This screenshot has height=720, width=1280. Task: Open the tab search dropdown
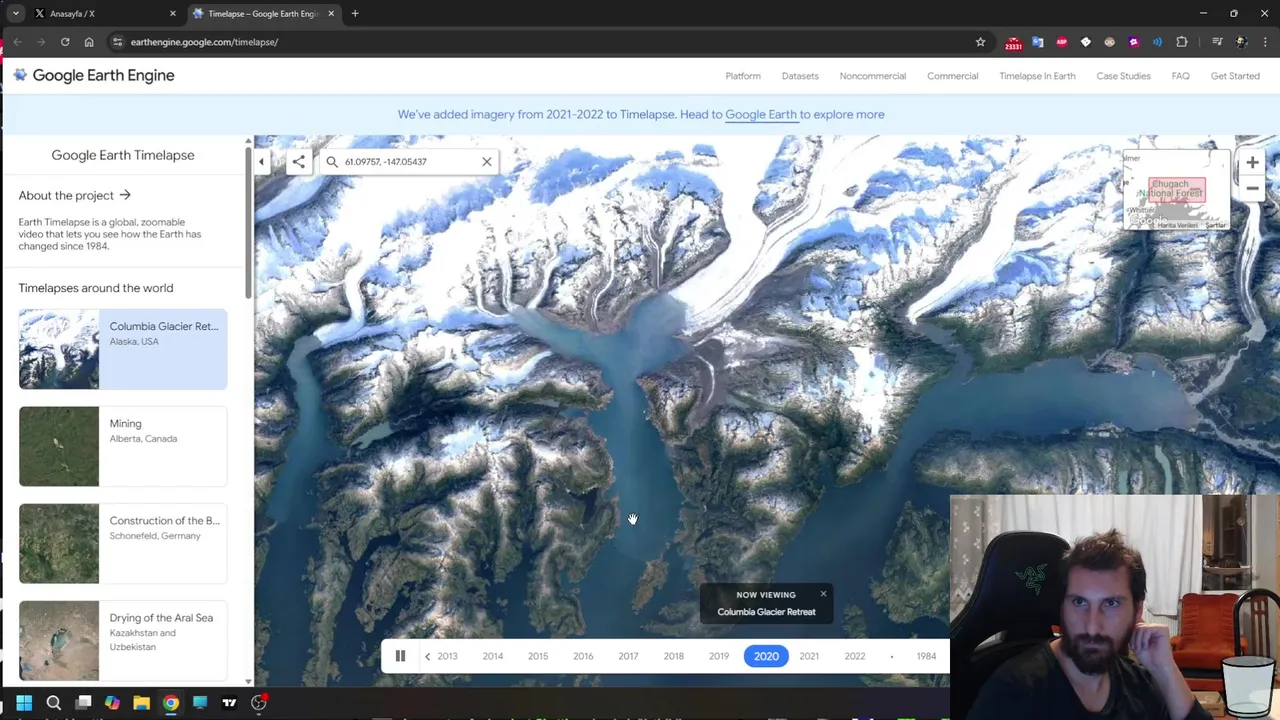(16, 13)
